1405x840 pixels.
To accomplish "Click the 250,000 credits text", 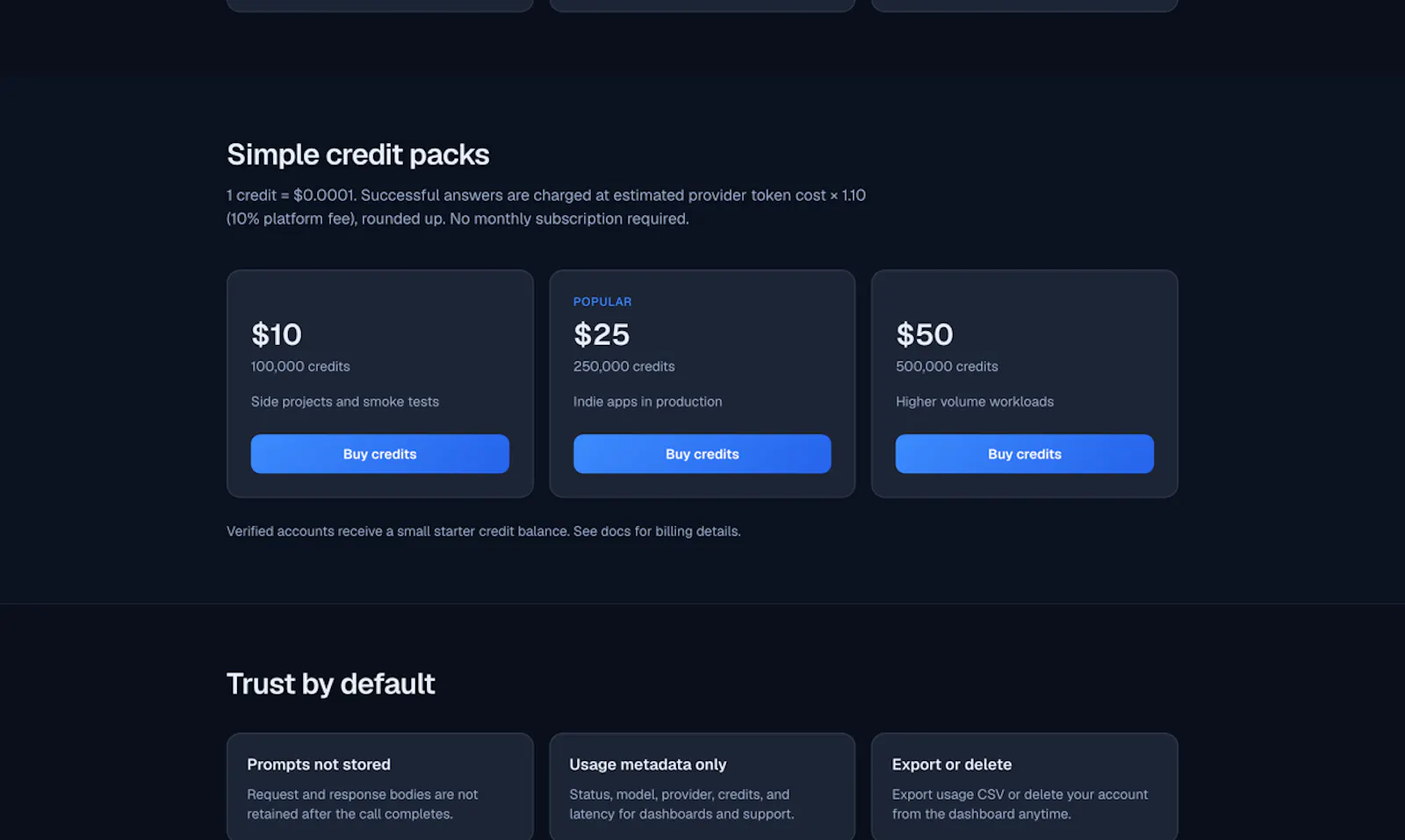I will coord(624,366).
